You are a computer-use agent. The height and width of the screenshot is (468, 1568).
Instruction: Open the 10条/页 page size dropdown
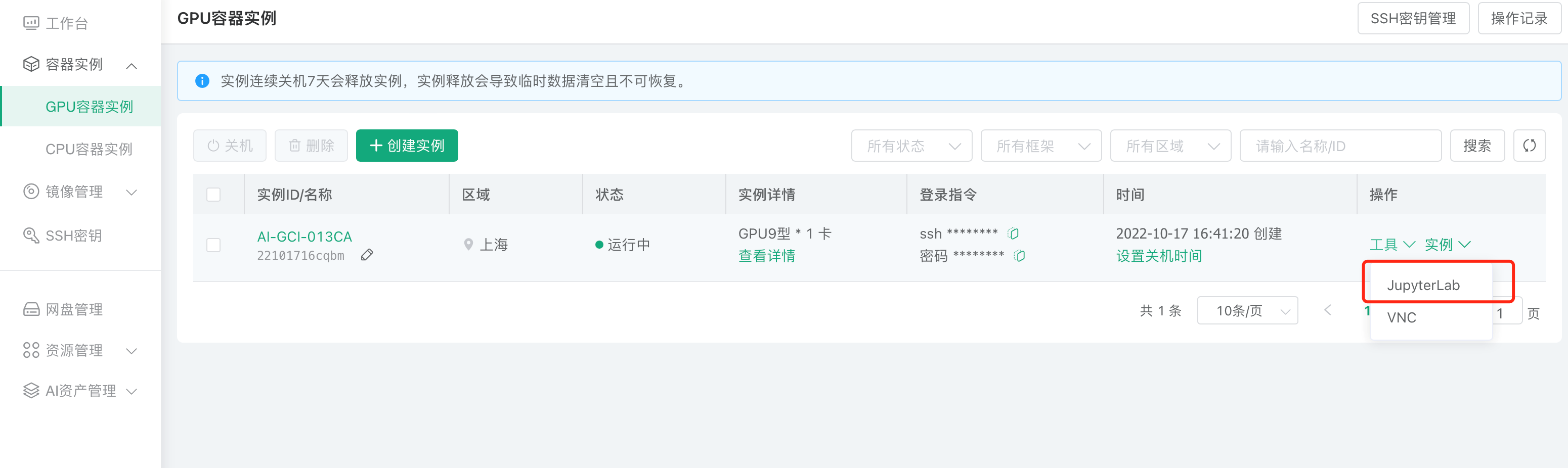tap(1247, 310)
